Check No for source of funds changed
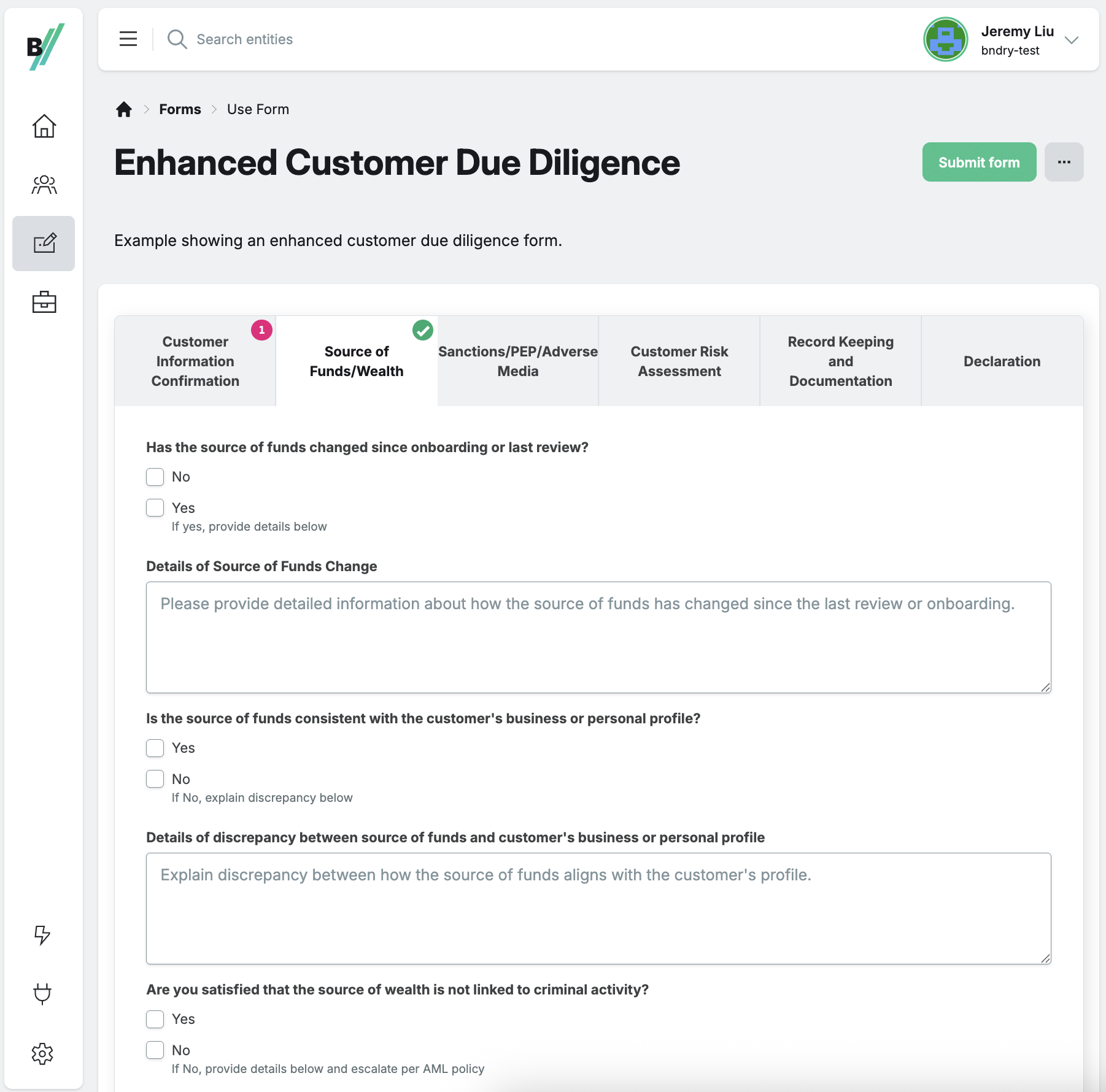This screenshot has height=1092, width=1106. pos(155,477)
